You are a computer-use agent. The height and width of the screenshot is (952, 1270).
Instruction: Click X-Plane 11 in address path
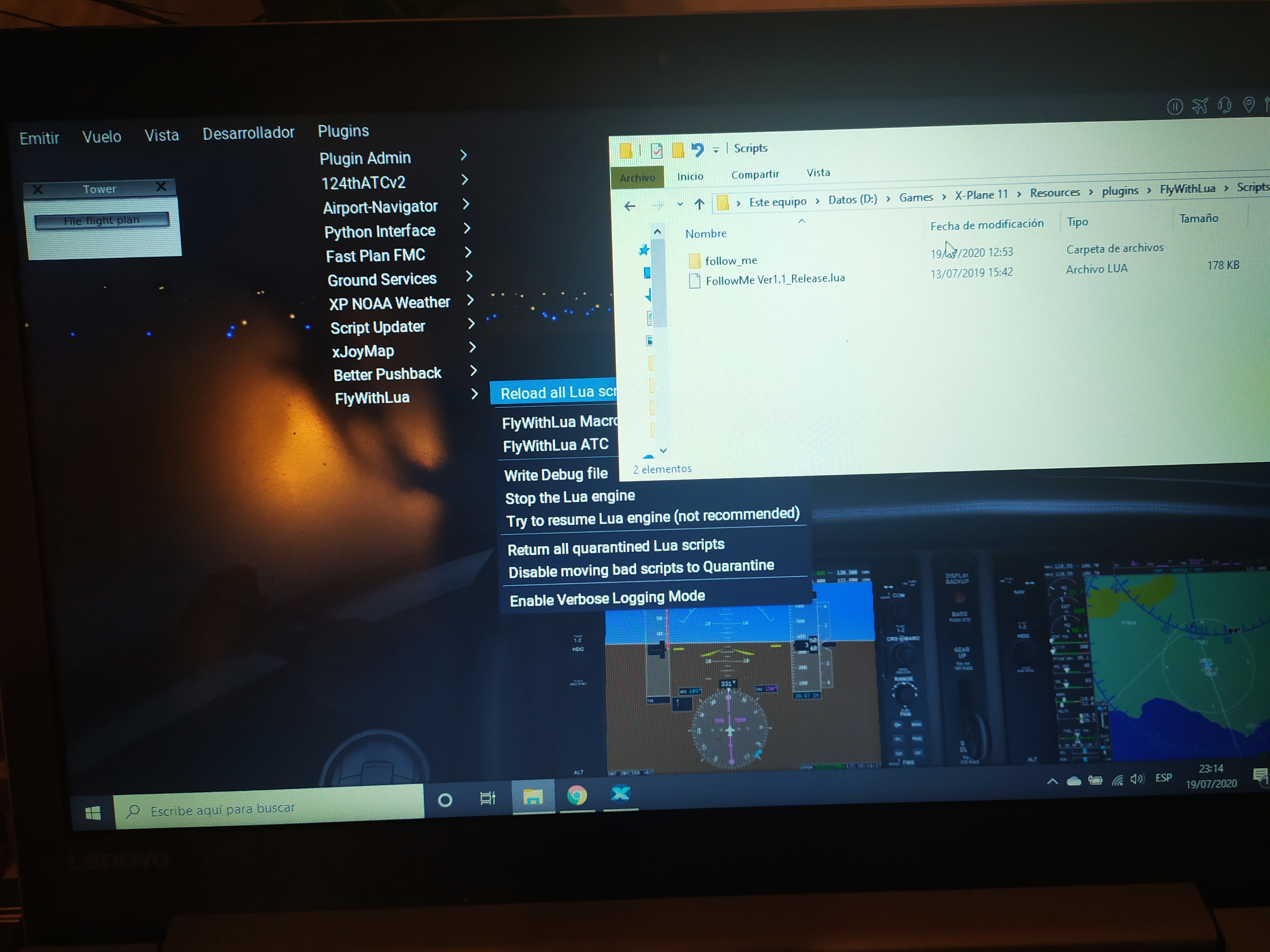981,195
